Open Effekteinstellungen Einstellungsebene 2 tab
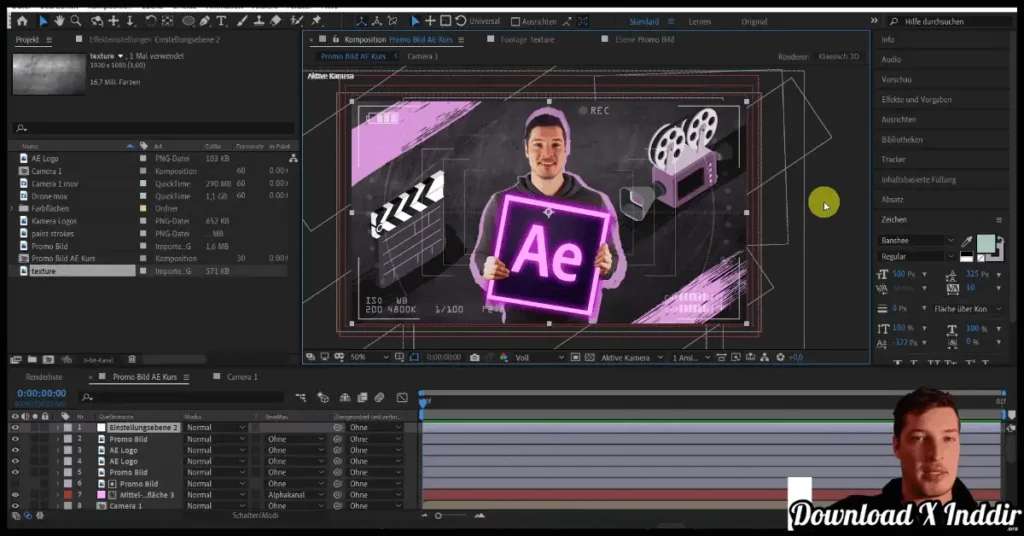Viewport: 1024px width, 536px height. pyautogui.click(x=154, y=39)
